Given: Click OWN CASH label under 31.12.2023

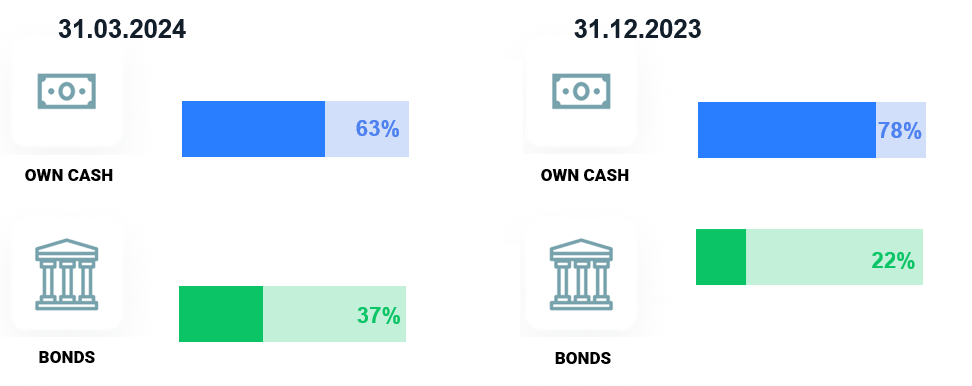Looking at the screenshot, I should pos(585,175).
